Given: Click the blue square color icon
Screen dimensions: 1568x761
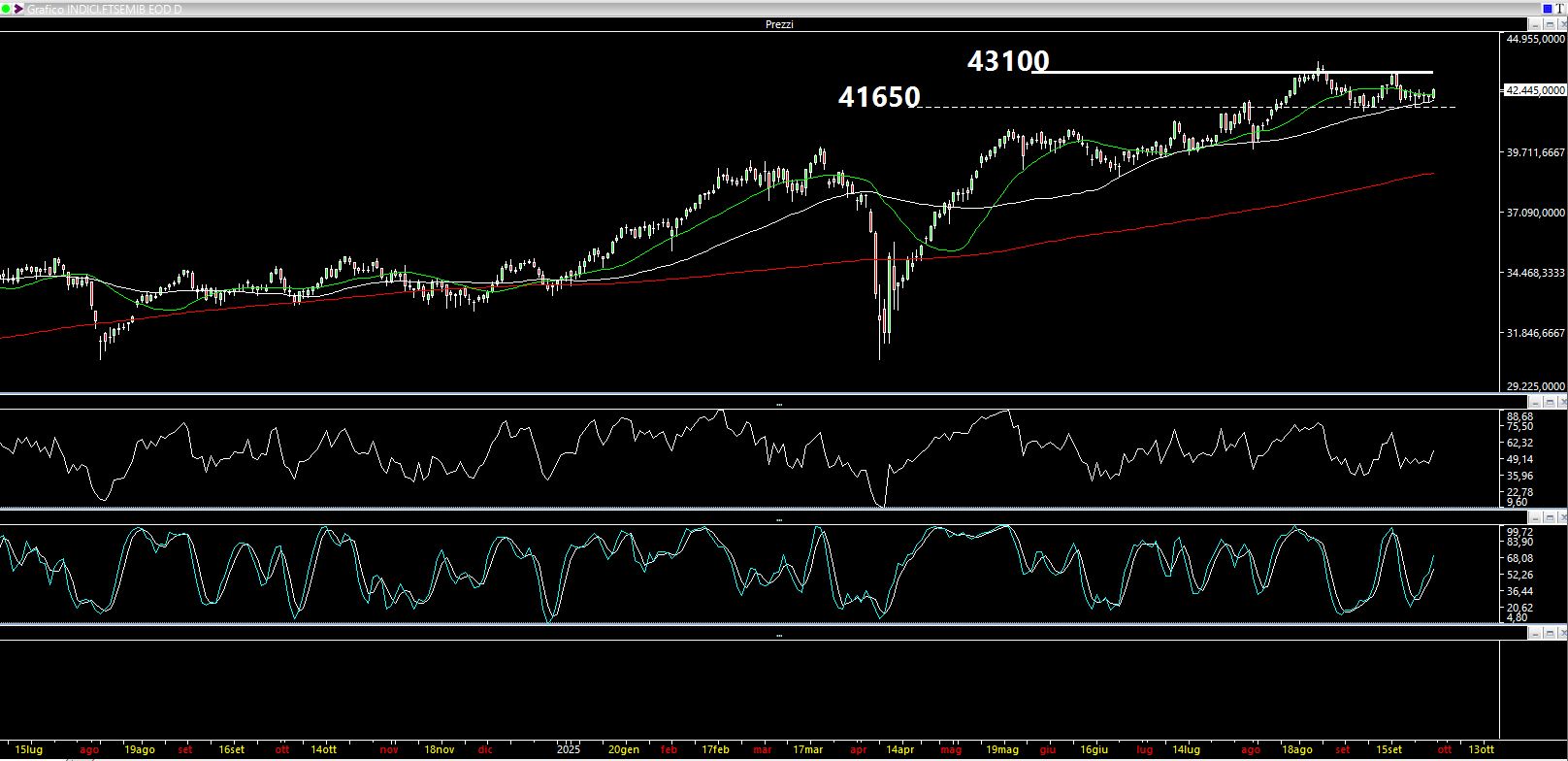Looking at the screenshot, I should [x=1547, y=9].
